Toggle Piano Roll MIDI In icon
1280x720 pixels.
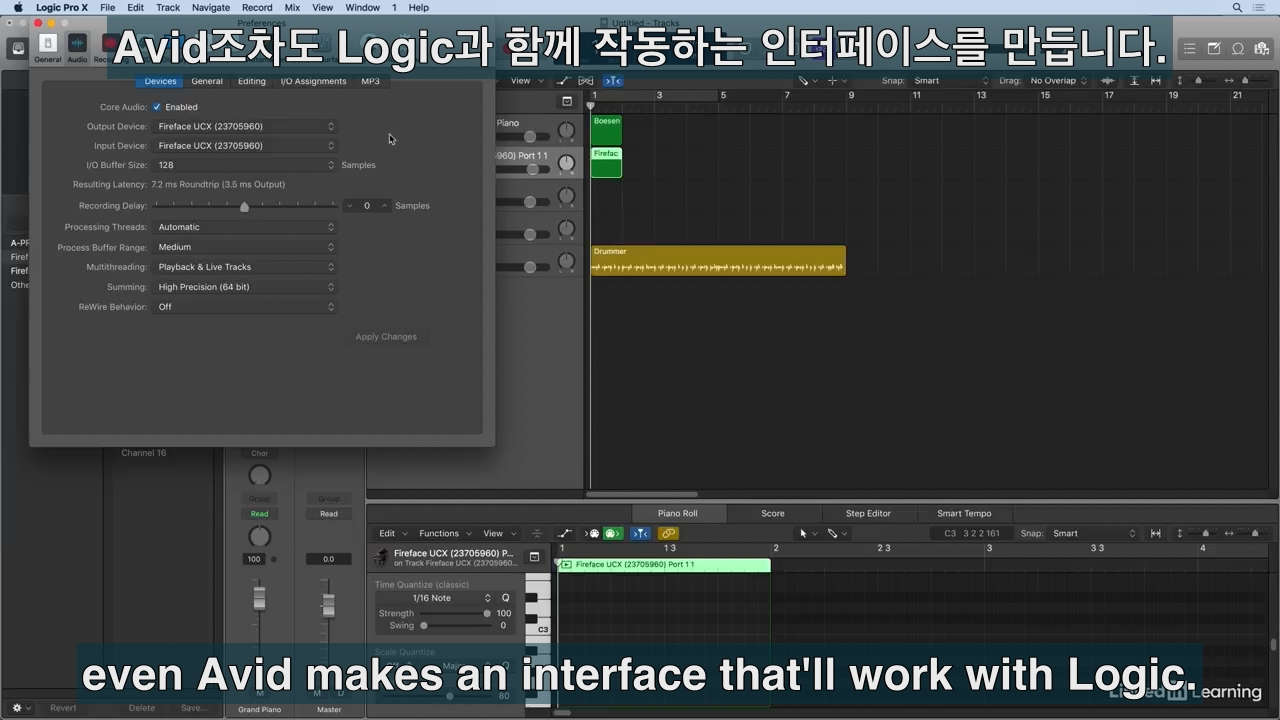(592, 533)
